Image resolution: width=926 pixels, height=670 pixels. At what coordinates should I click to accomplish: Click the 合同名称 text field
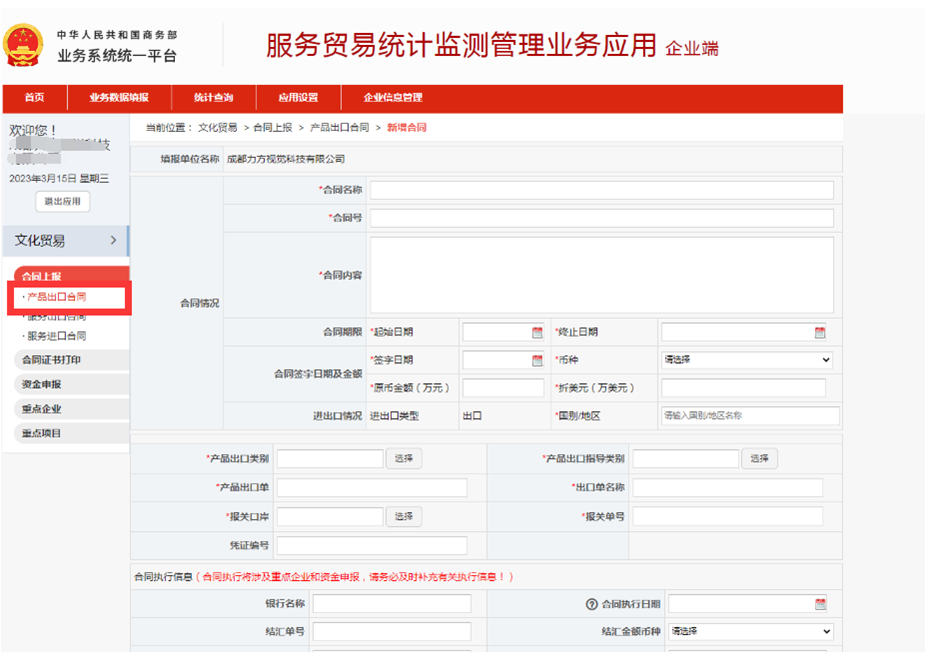(601, 190)
